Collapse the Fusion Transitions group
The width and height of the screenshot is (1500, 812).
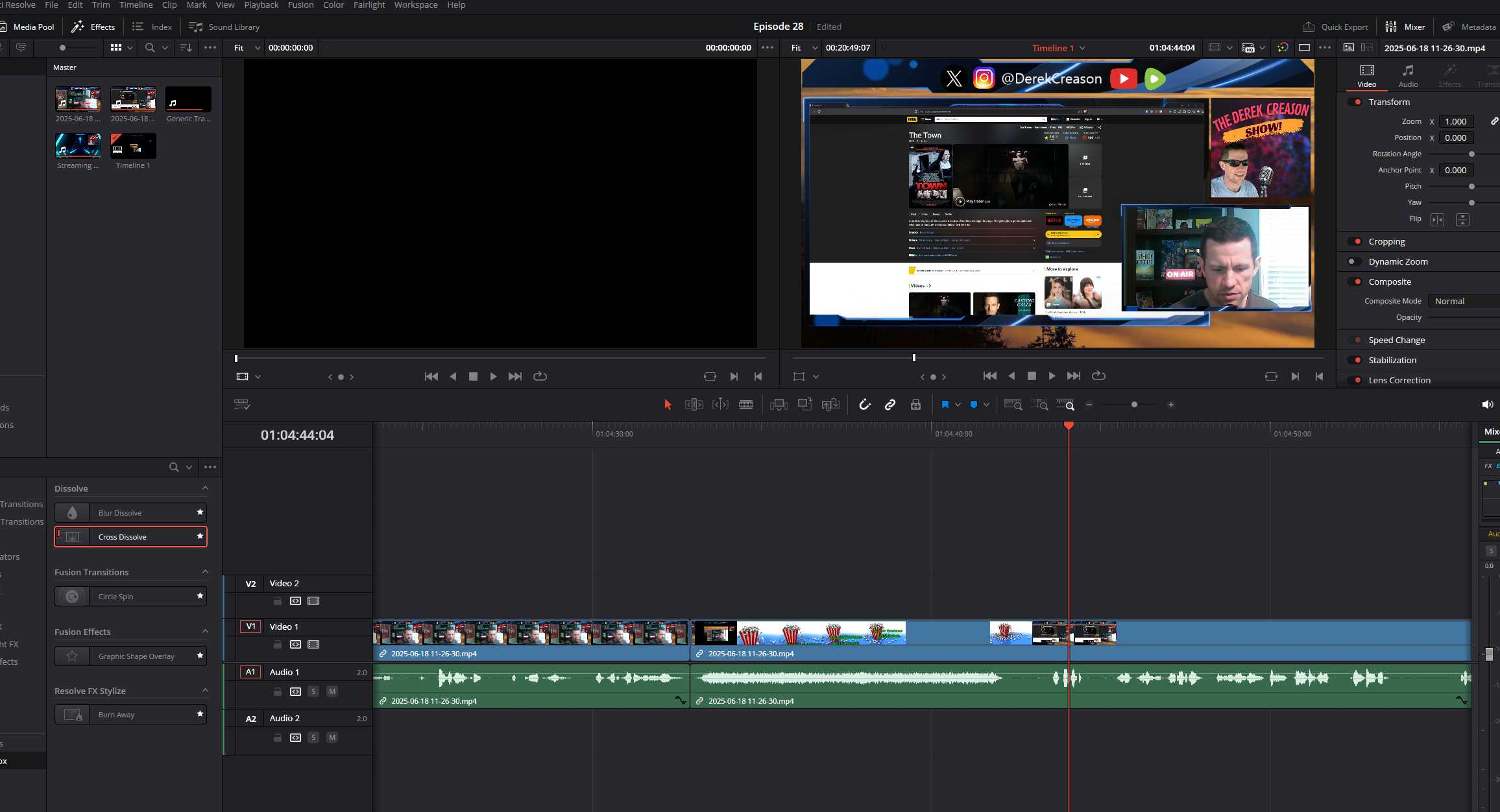coord(205,571)
